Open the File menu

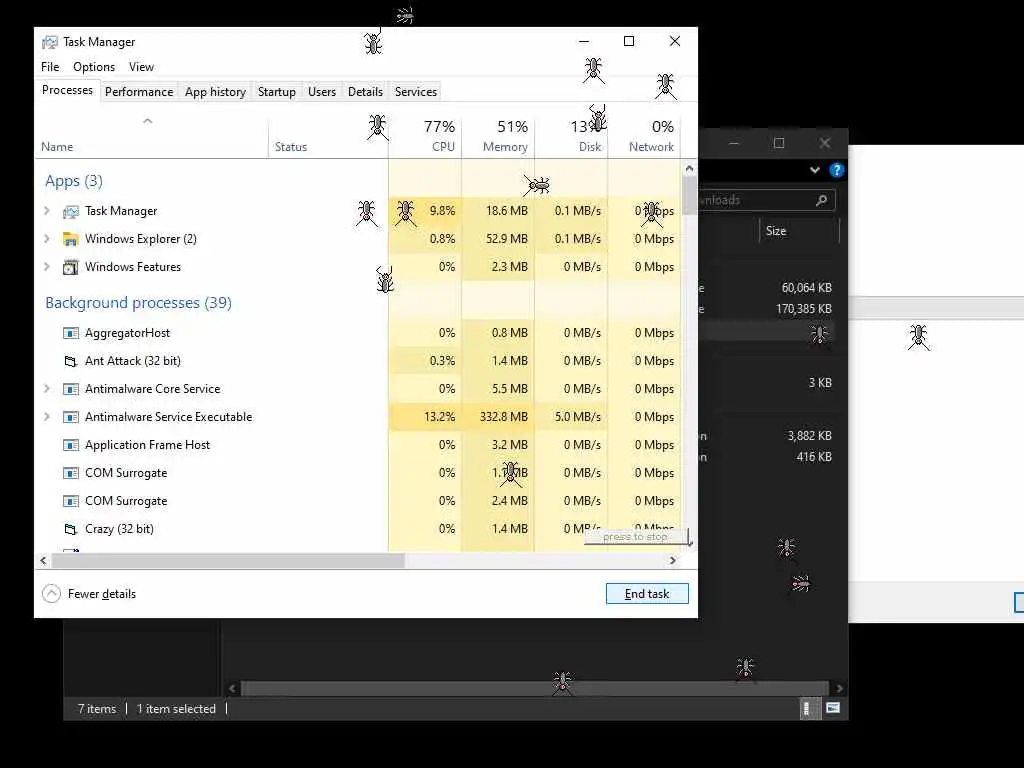click(x=50, y=67)
